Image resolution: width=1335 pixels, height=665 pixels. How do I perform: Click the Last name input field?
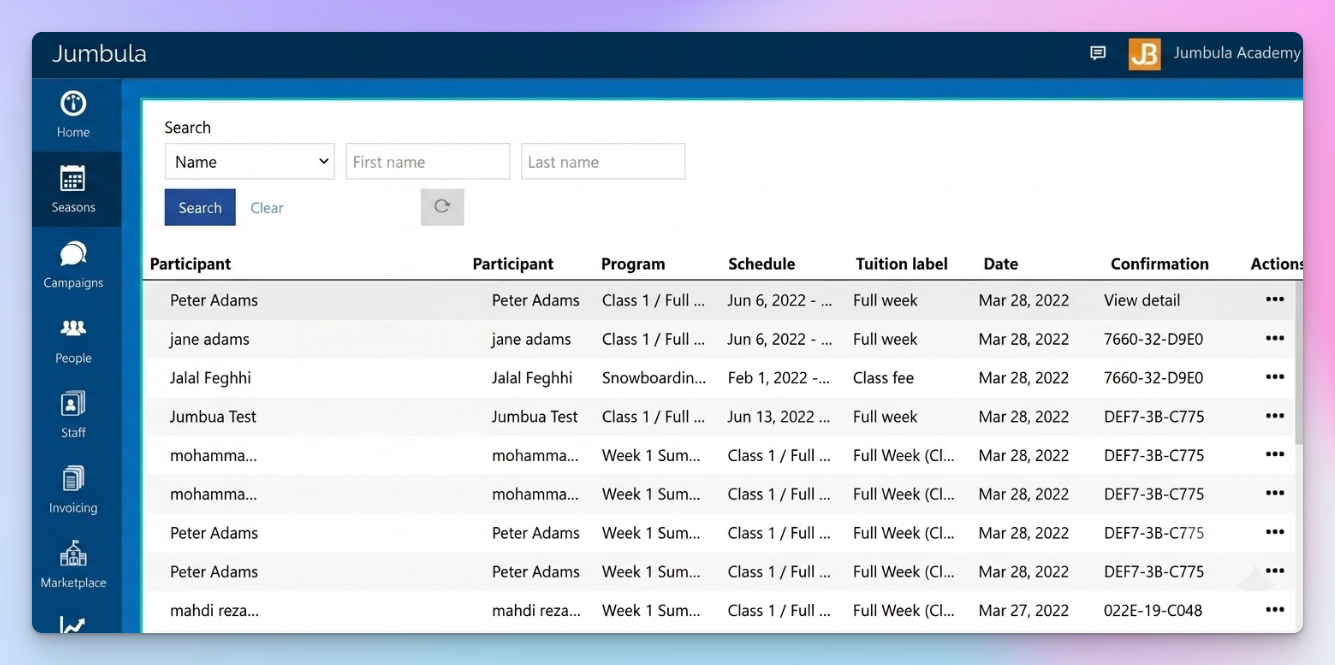tap(603, 162)
